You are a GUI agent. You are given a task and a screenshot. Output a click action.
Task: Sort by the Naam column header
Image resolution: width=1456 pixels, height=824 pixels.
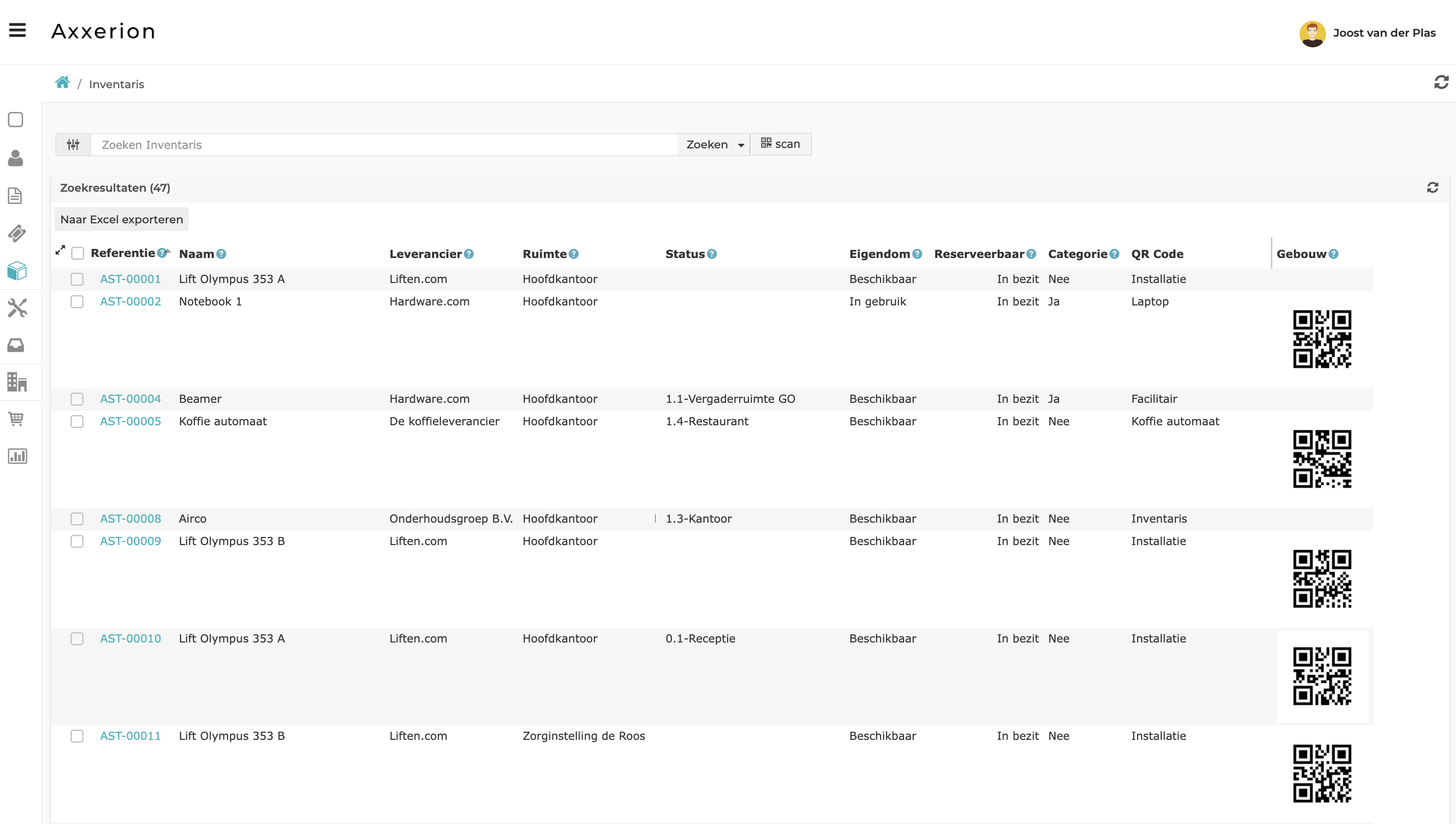pos(196,254)
